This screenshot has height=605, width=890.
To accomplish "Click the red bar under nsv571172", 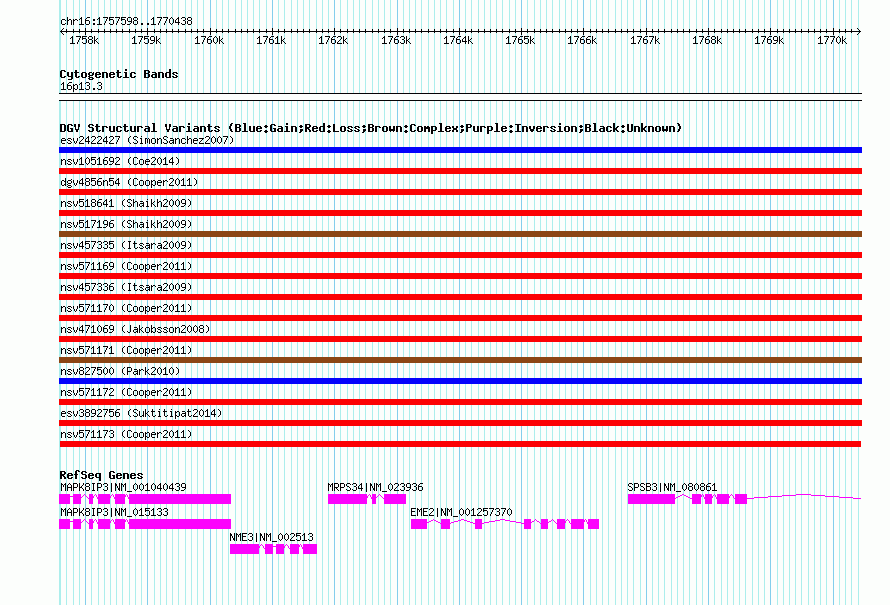I will 460,402.
